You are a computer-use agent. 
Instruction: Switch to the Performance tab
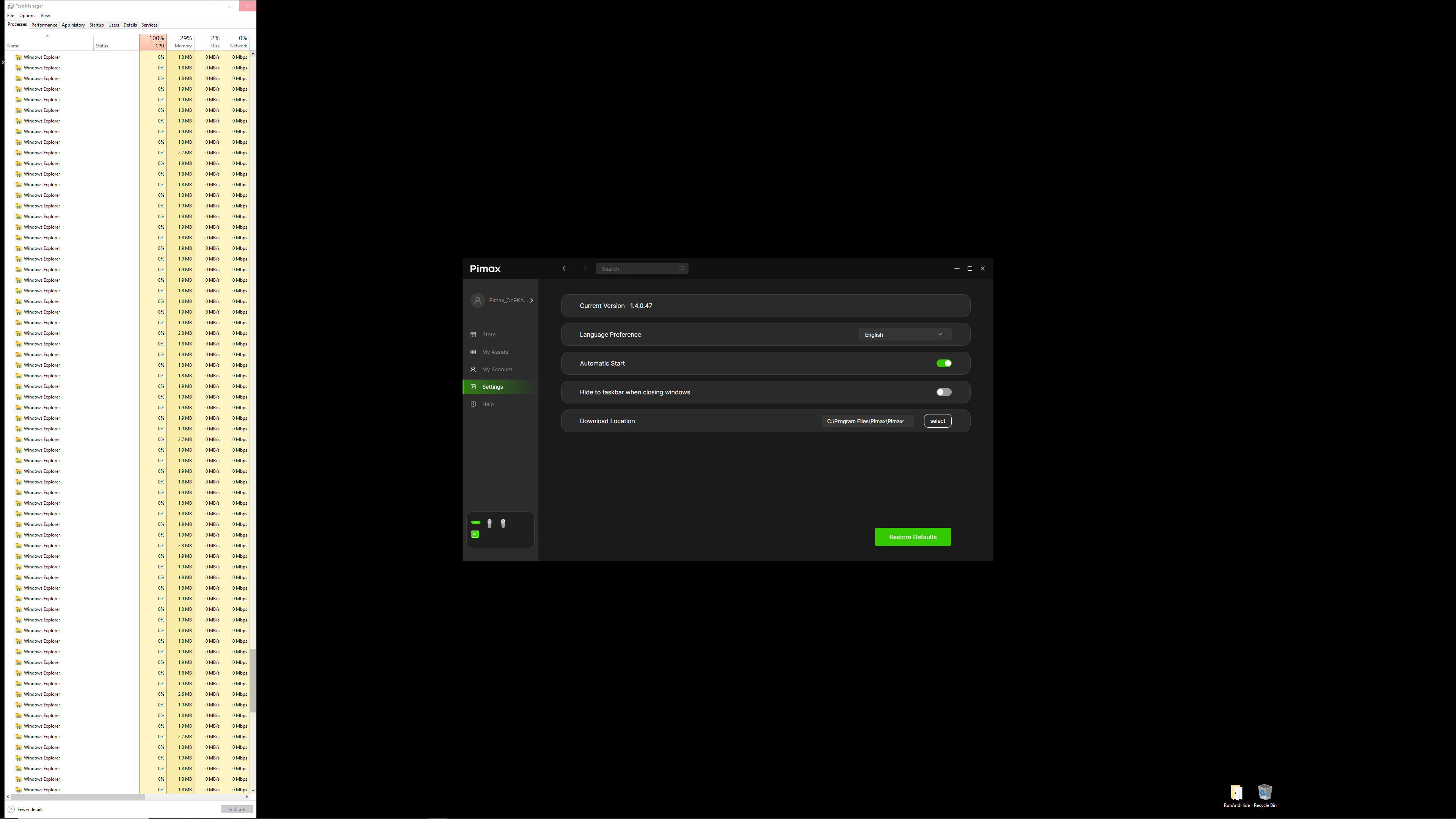[x=44, y=25]
